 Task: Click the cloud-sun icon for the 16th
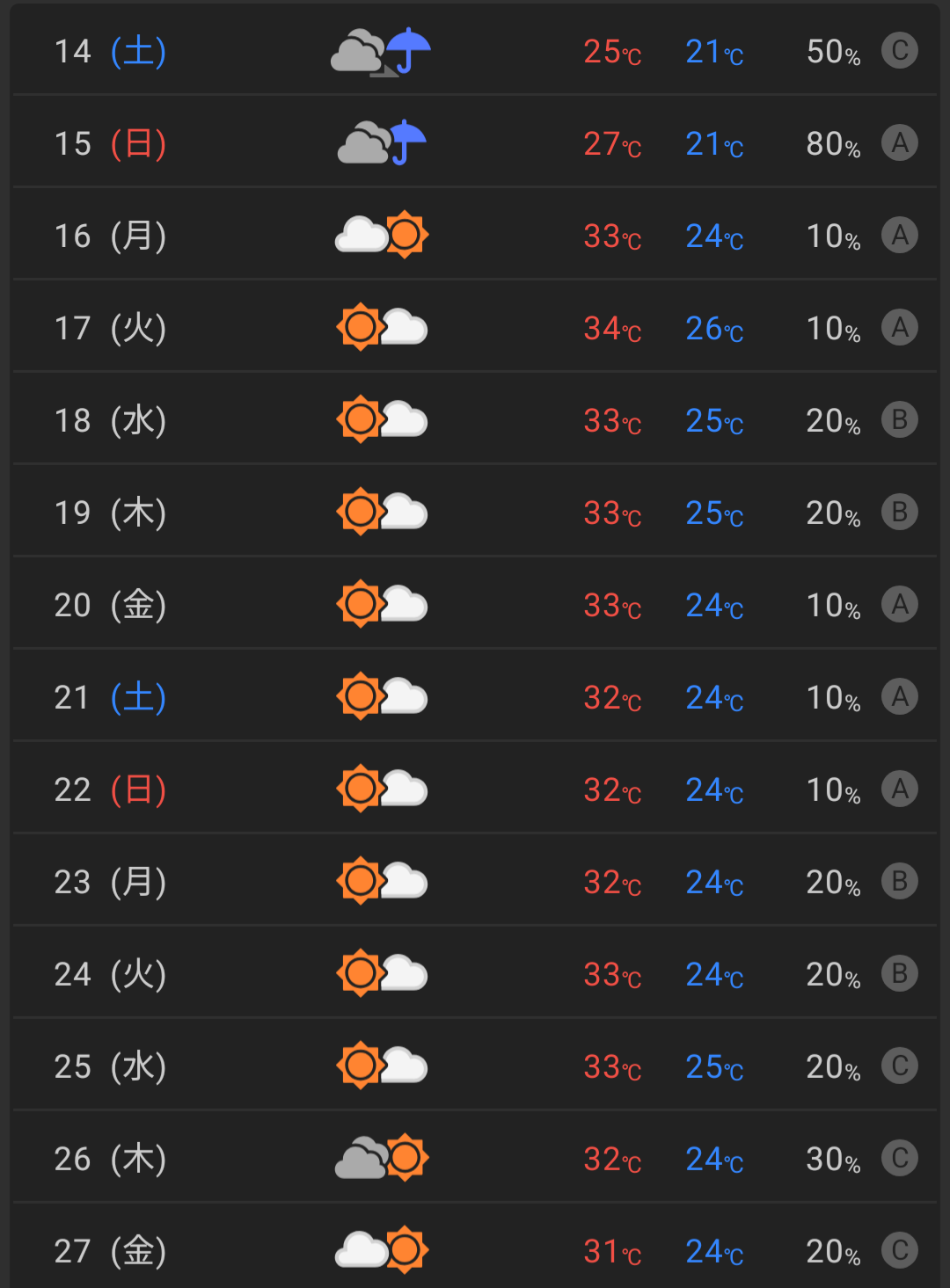click(x=381, y=236)
